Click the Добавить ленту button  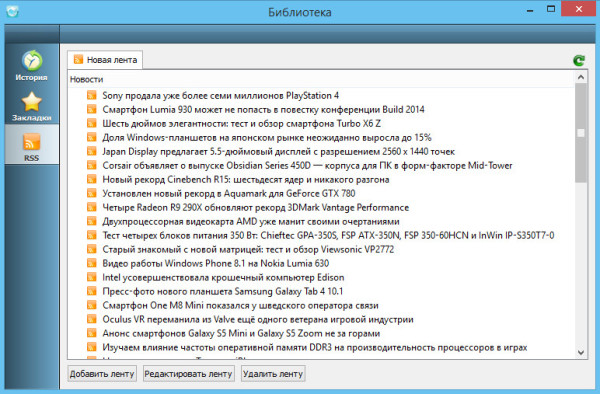point(102,374)
